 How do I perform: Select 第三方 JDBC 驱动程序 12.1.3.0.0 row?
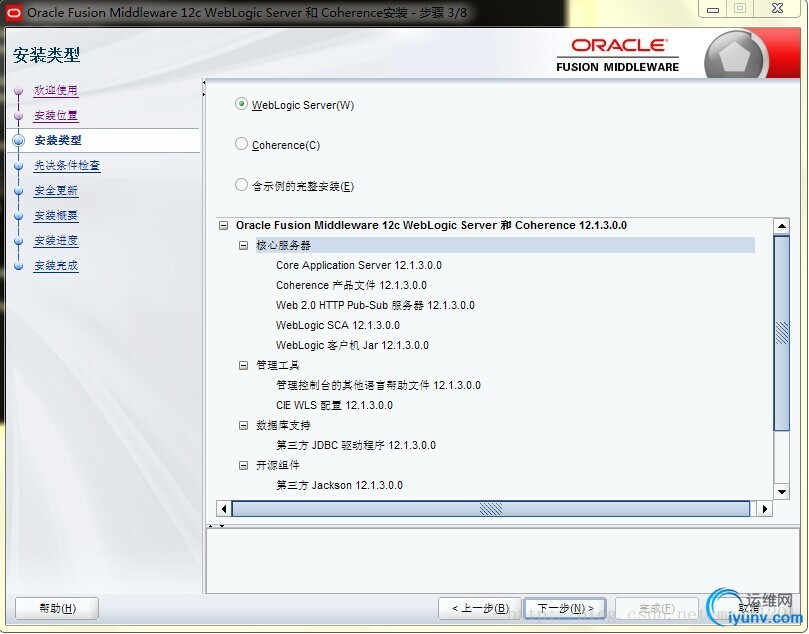point(355,445)
